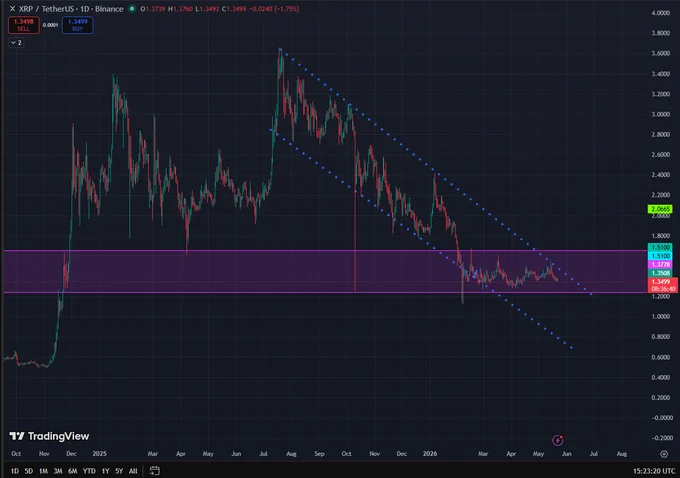Image resolution: width=680 pixels, height=478 pixels.
Task: Expand the collapsed indicators chevron labeled 2
Action: pyautogui.click(x=16, y=43)
